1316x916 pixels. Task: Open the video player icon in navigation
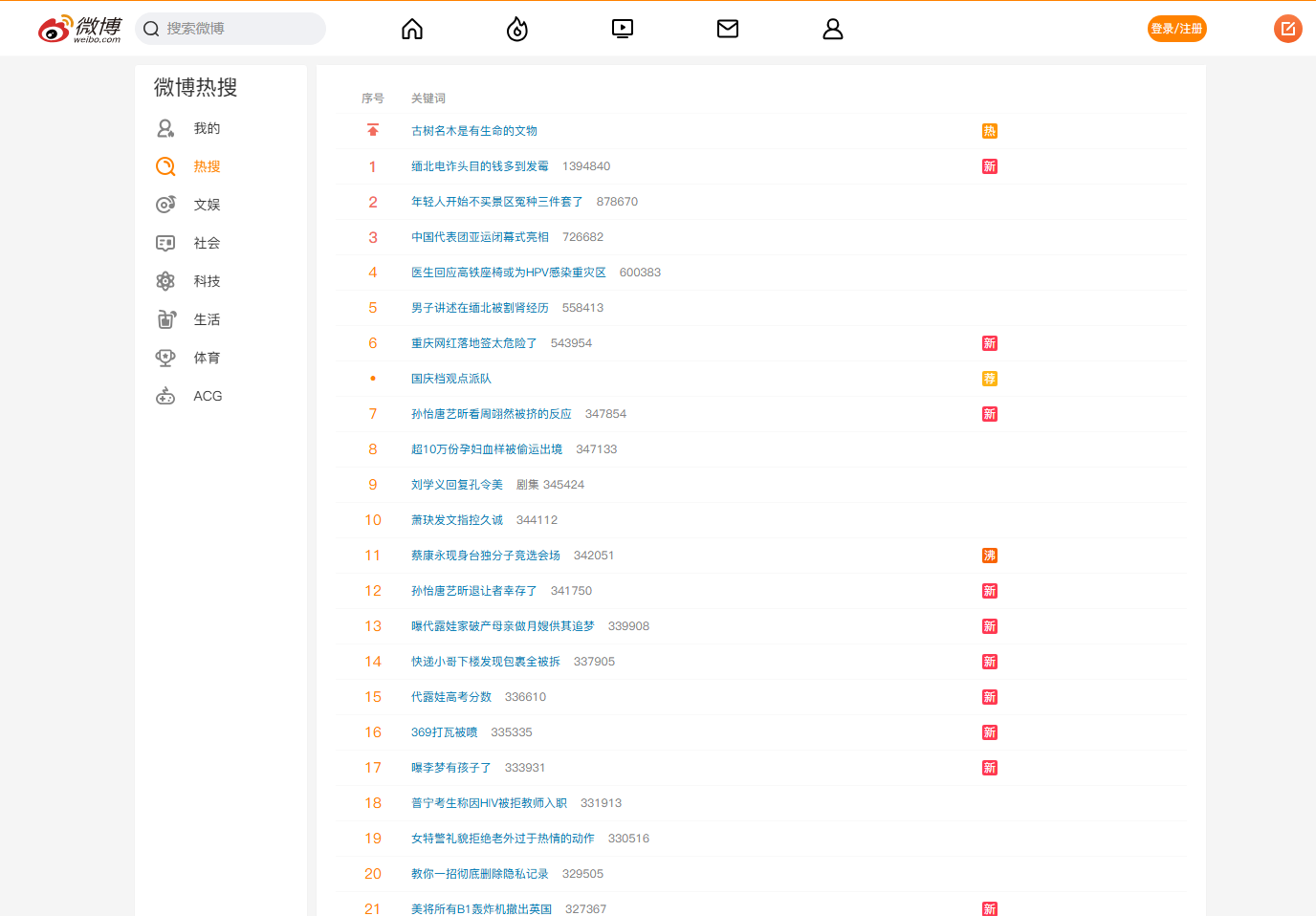(x=623, y=29)
